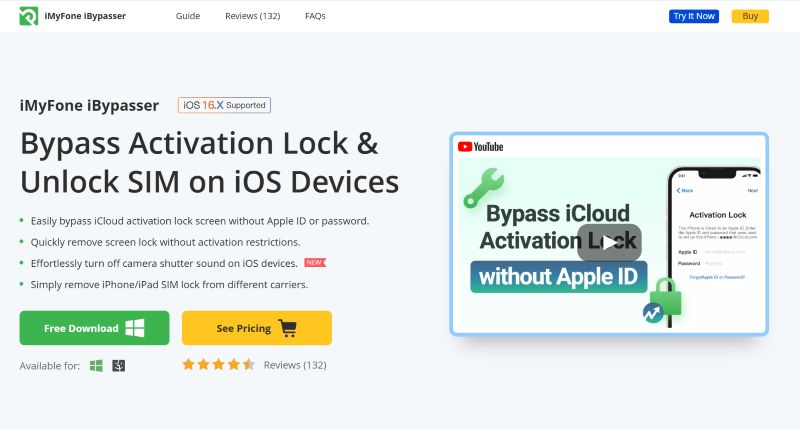Open the Guide menu item
This screenshot has width=800, height=429.
point(187,16)
